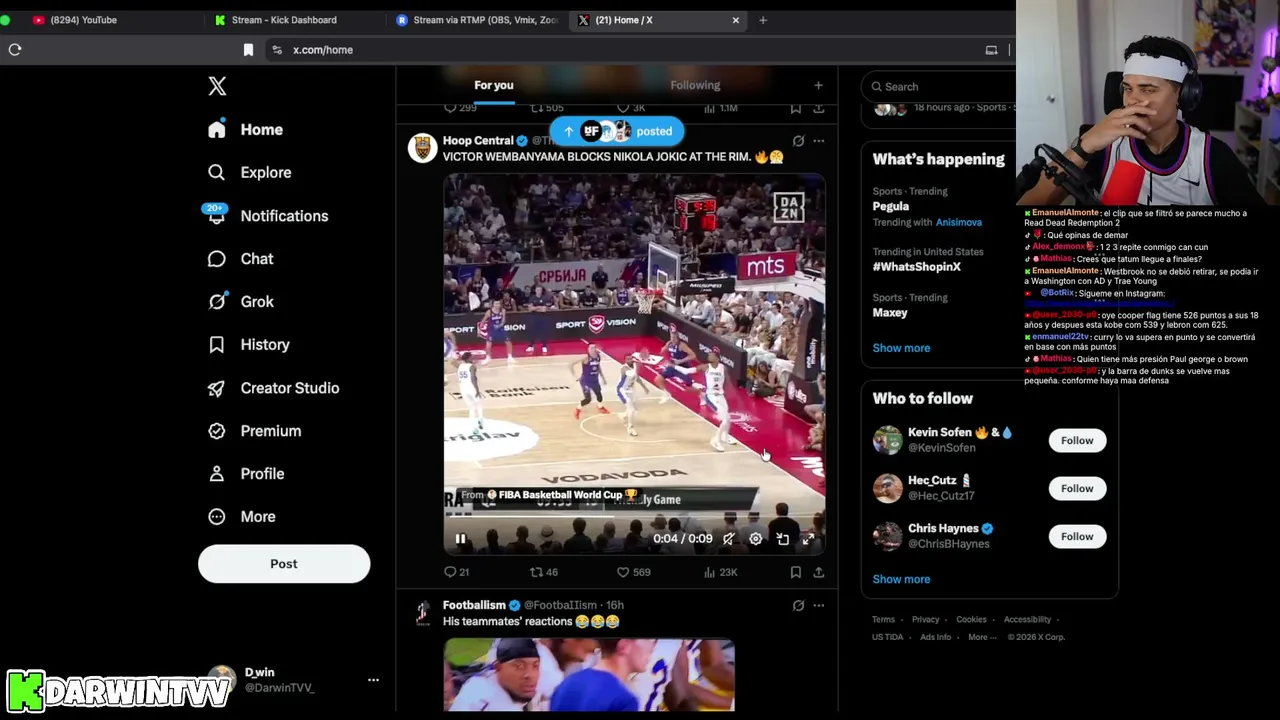Open the Pegula trending topic
Viewport: 1280px width, 720px height.
coord(890,206)
